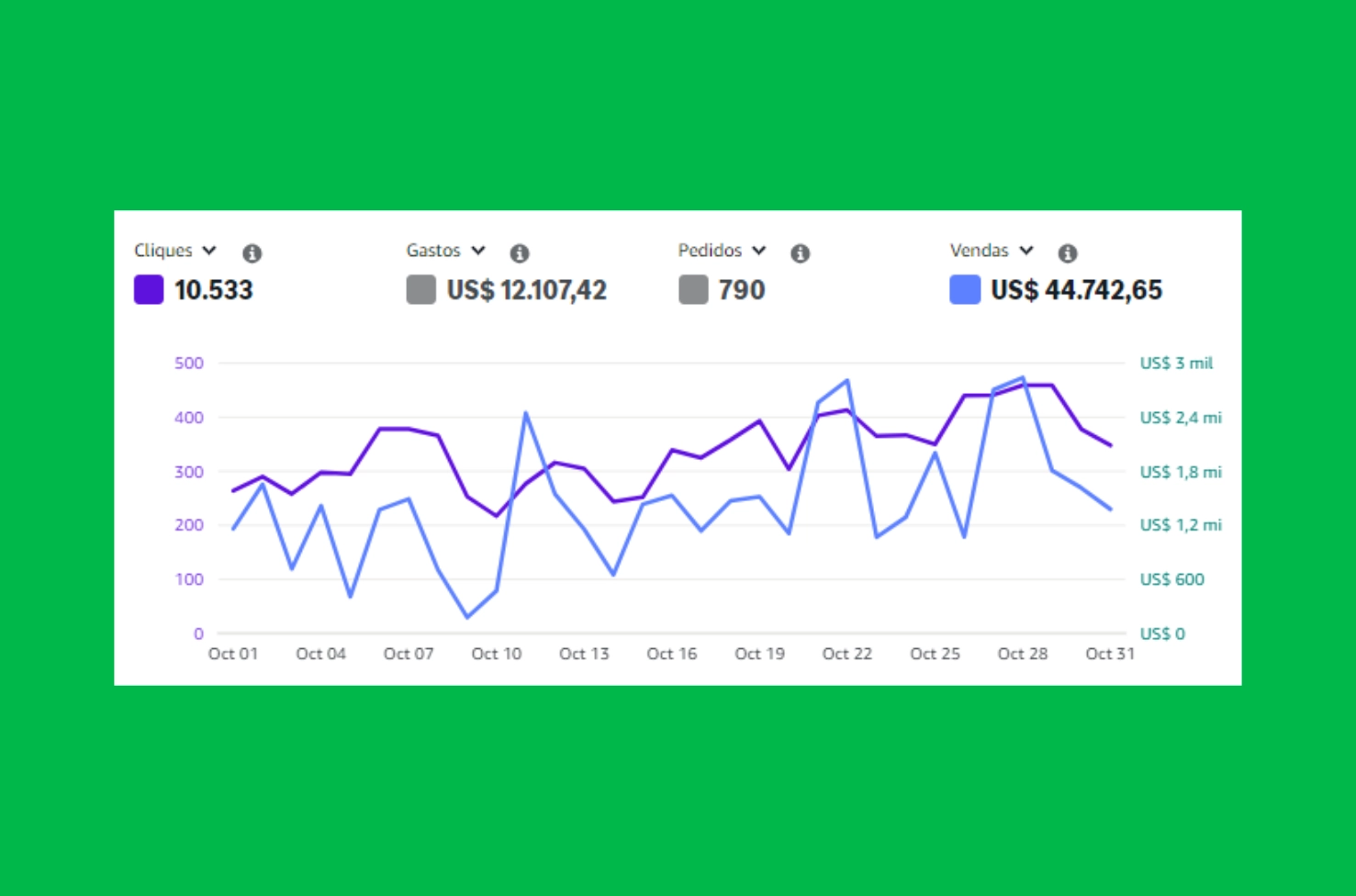Image resolution: width=1356 pixels, height=896 pixels.
Task: Expand the Cliques metric dropdown chevron
Action: (x=209, y=251)
